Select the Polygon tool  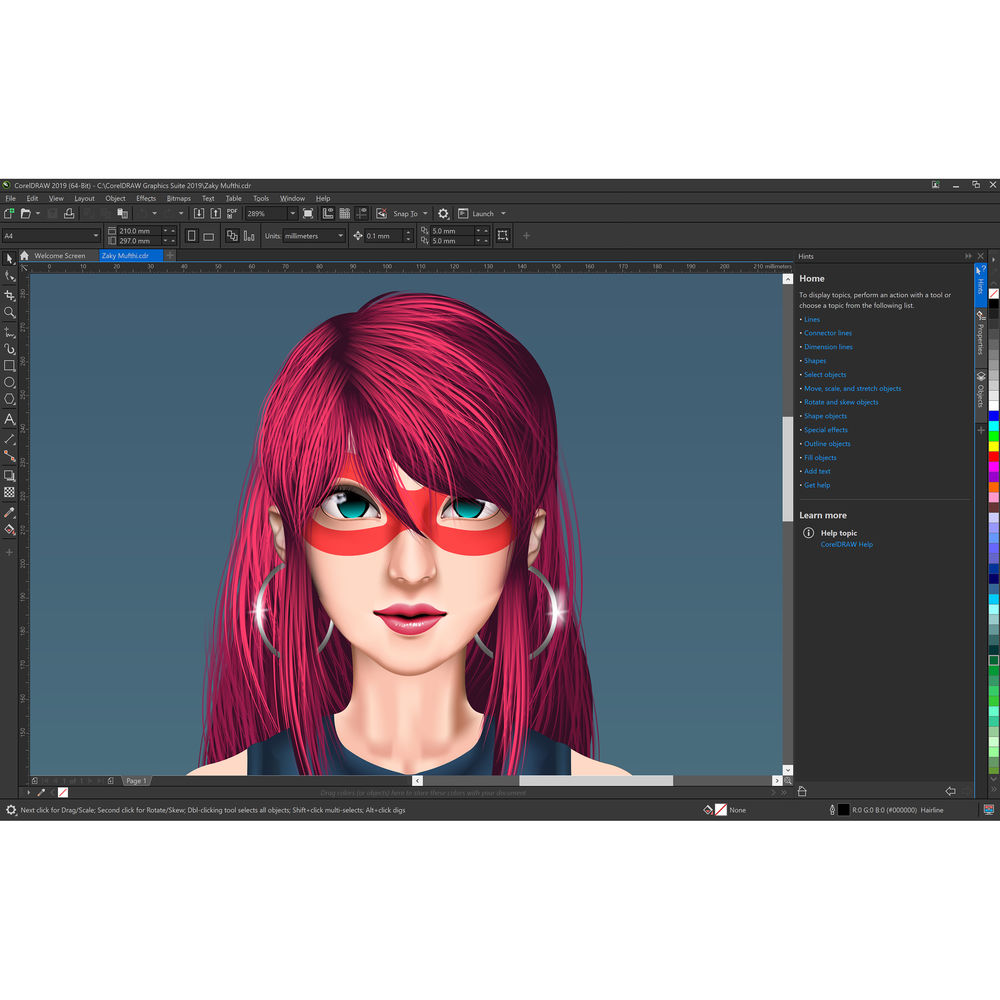pos(10,400)
